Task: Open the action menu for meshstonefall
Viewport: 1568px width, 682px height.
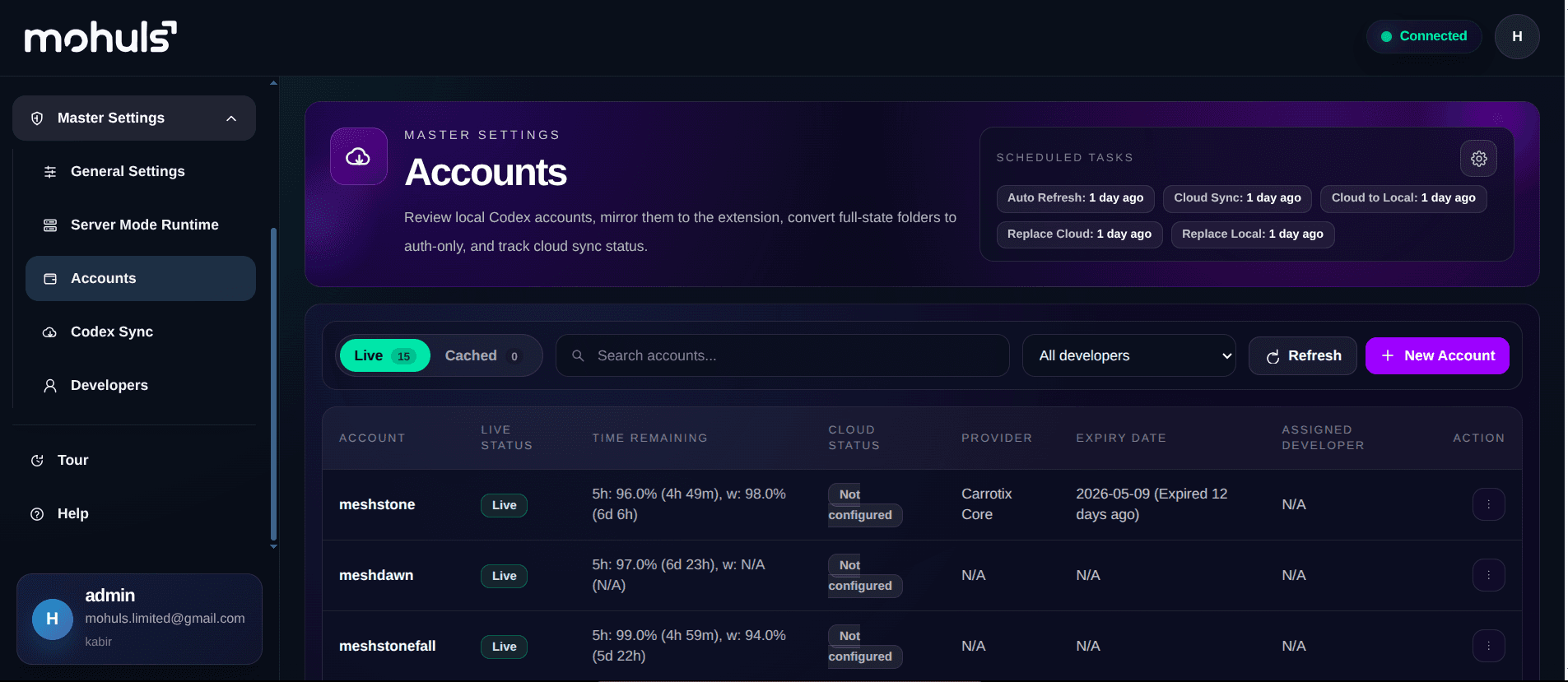Action: (x=1488, y=646)
